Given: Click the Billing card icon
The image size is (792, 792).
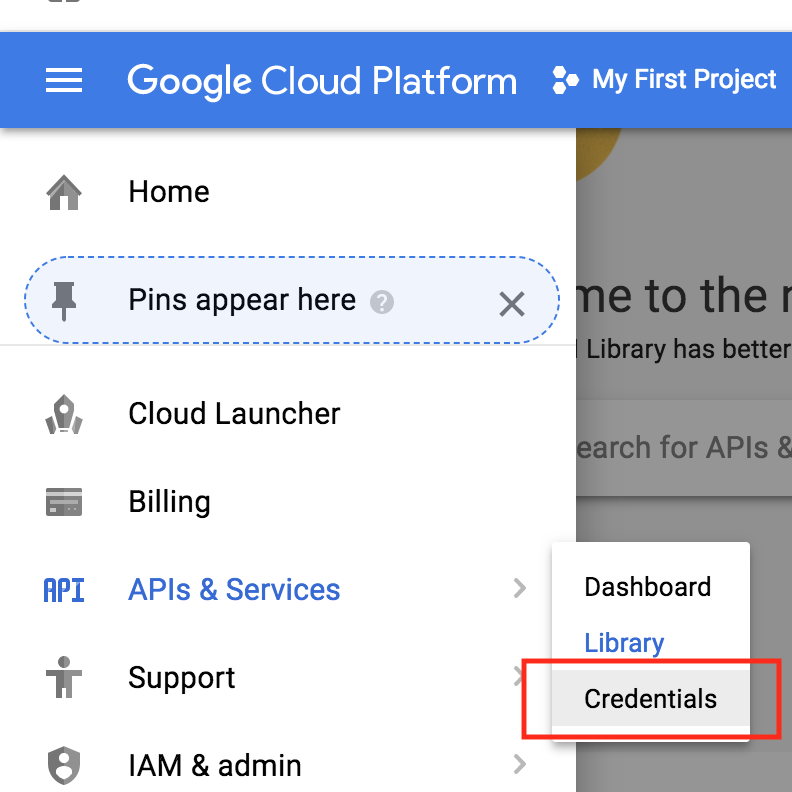Looking at the screenshot, I should [x=64, y=502].
